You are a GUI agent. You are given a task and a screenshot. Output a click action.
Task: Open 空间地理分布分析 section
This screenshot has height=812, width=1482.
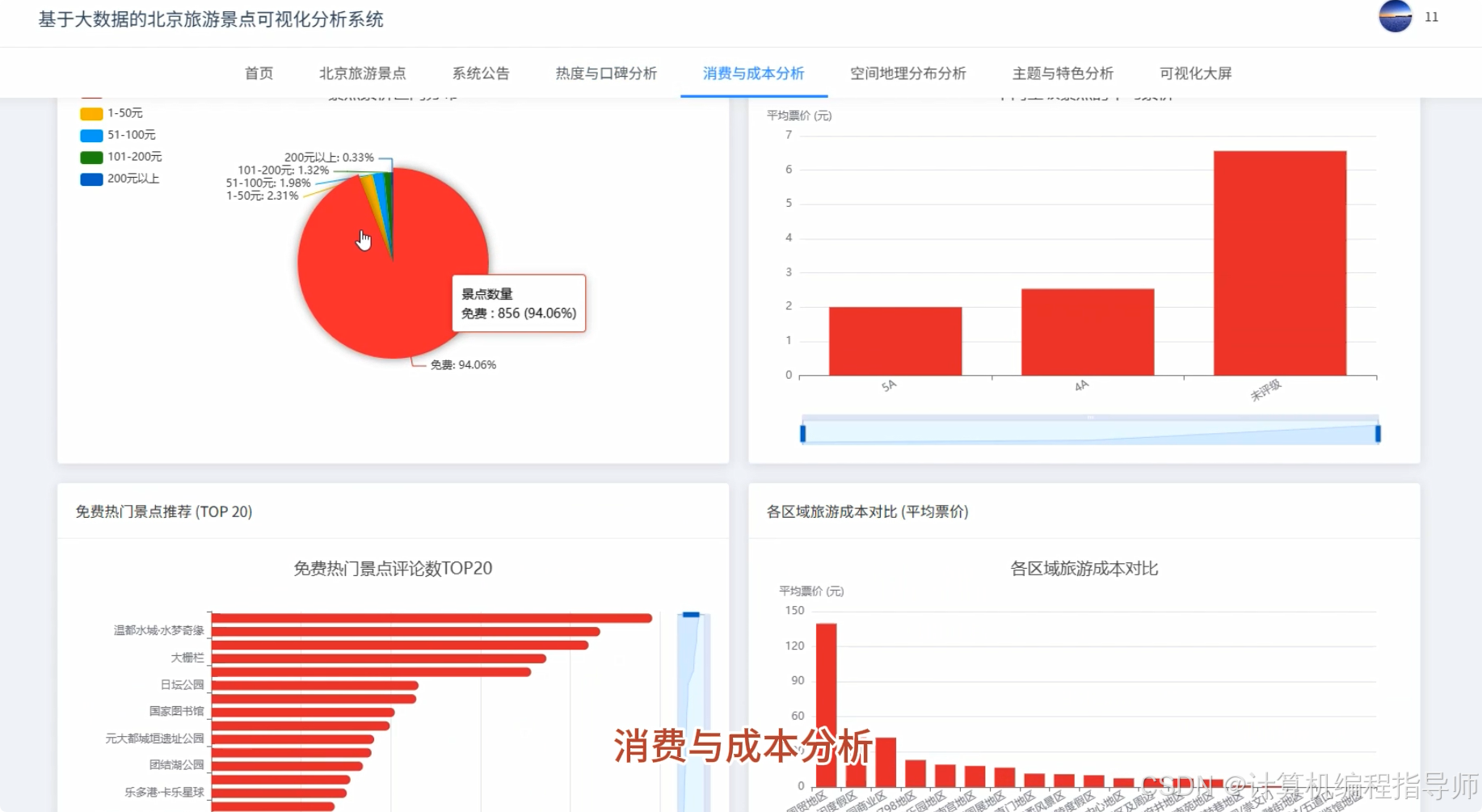pos(908,73)
